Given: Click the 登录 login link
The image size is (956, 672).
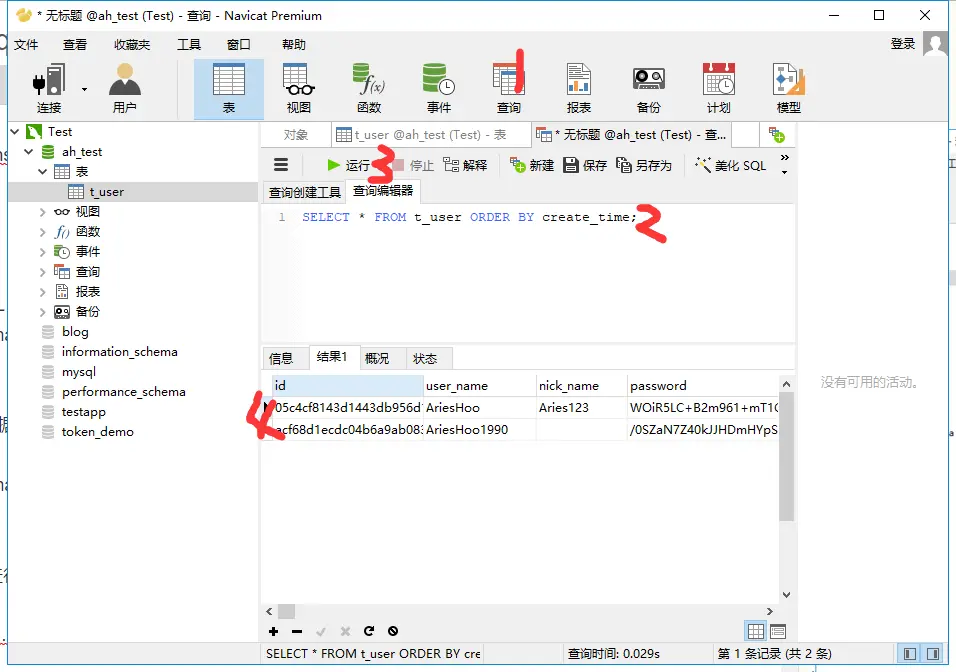Looking at the screenshot, I should coord(903,44).
